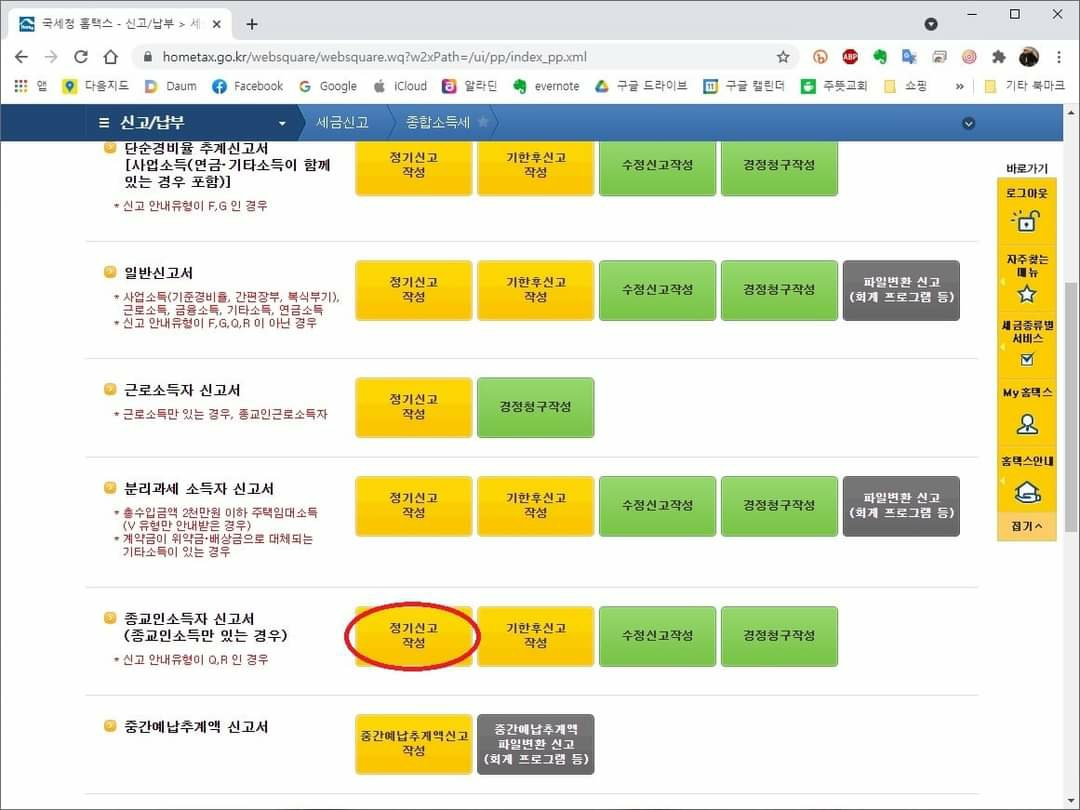Select the 세금신고 breadcrumb tab
The image size is (1080, 810).
point(342,122)
